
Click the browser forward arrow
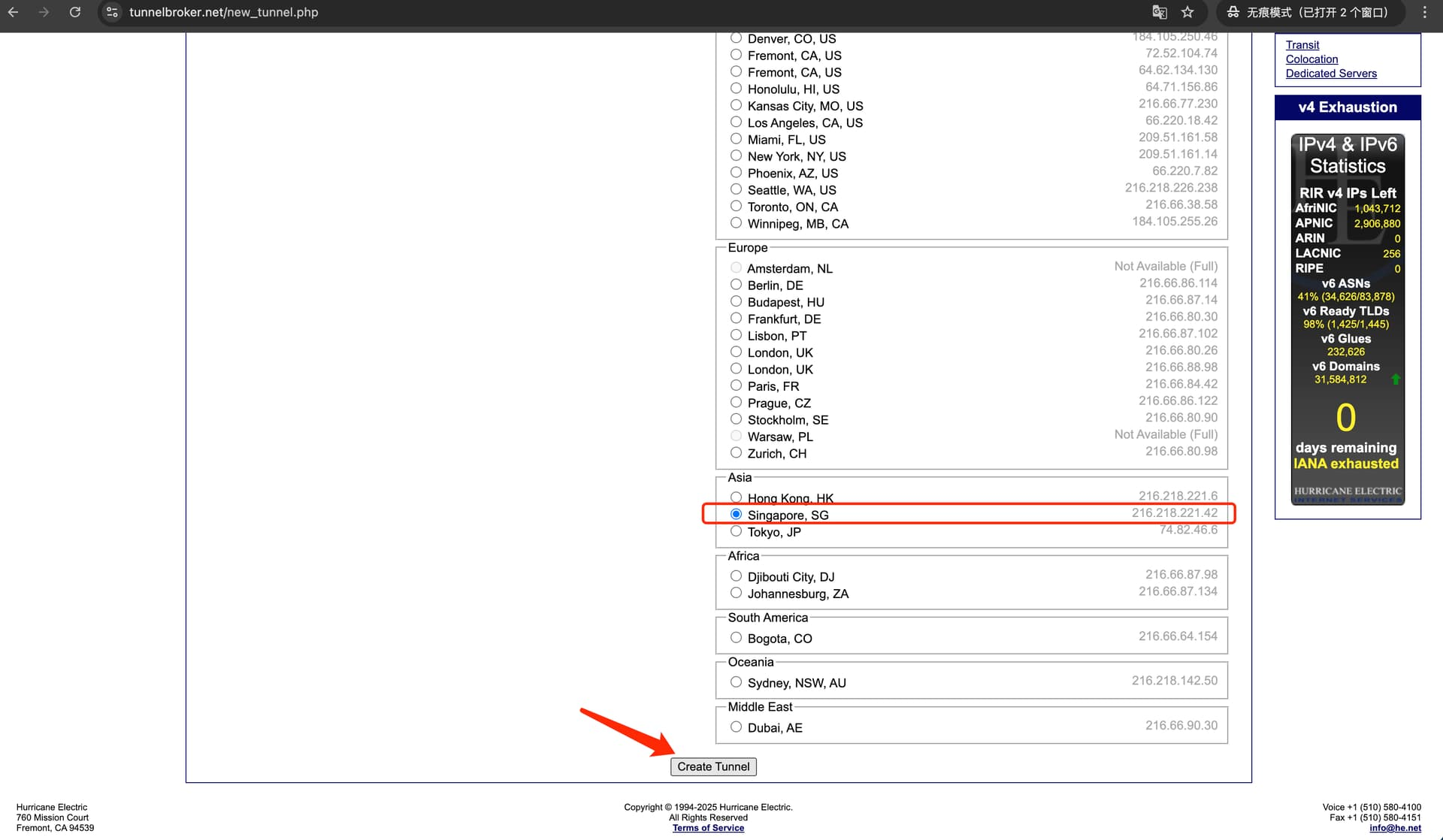[x=44, y=12]
